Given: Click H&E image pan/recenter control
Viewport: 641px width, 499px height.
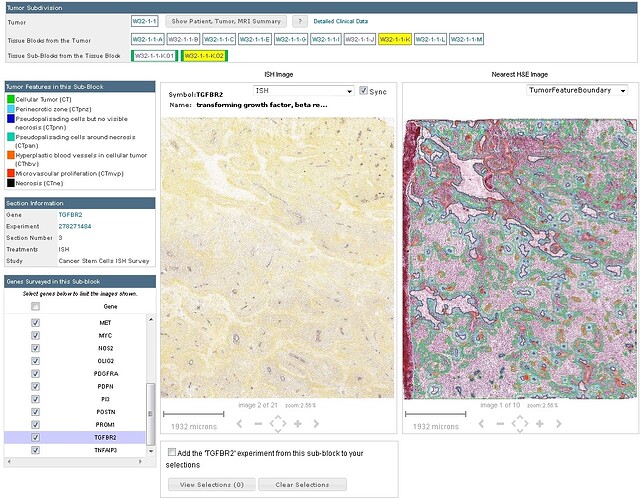Looking at the screenshot, I should (520, 424).
